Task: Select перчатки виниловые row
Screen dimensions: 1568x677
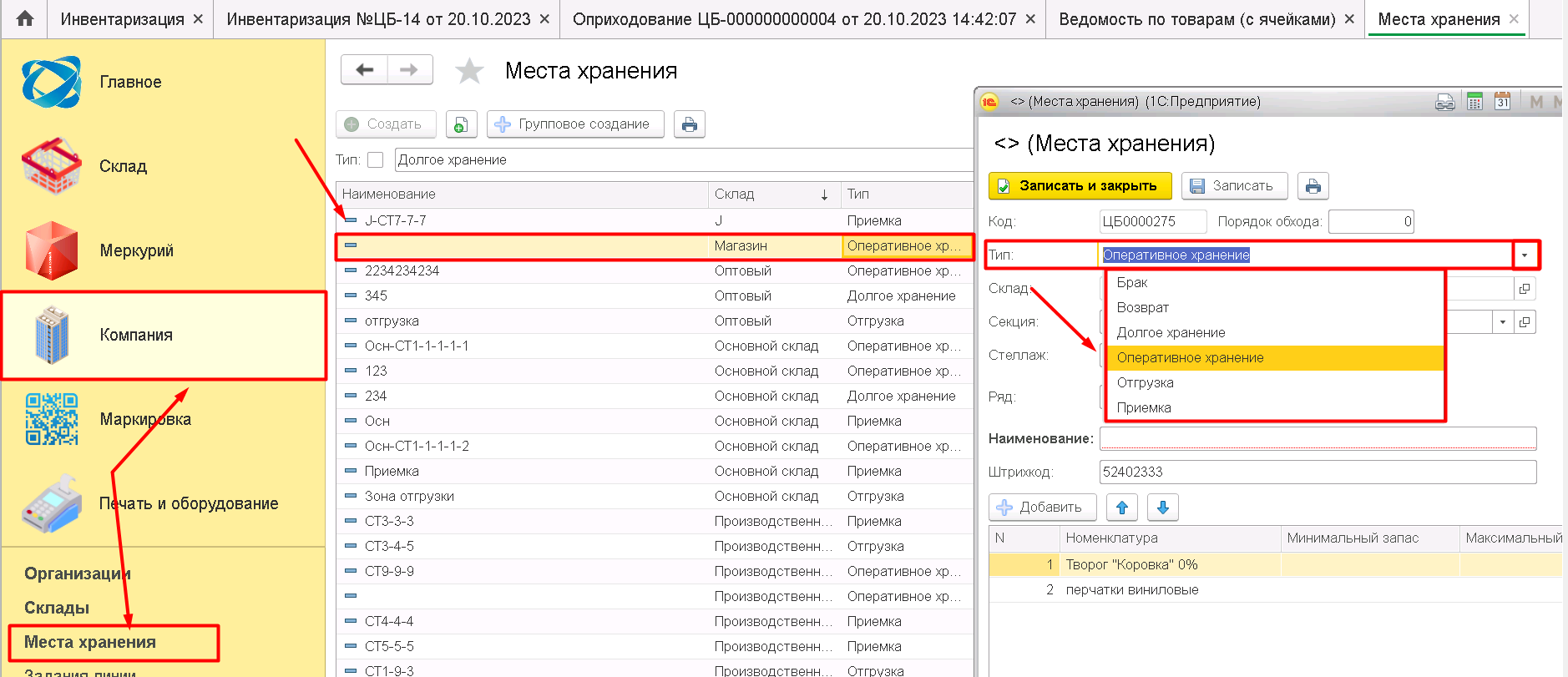Action: pyautogui.click(x=1275, y=589)
